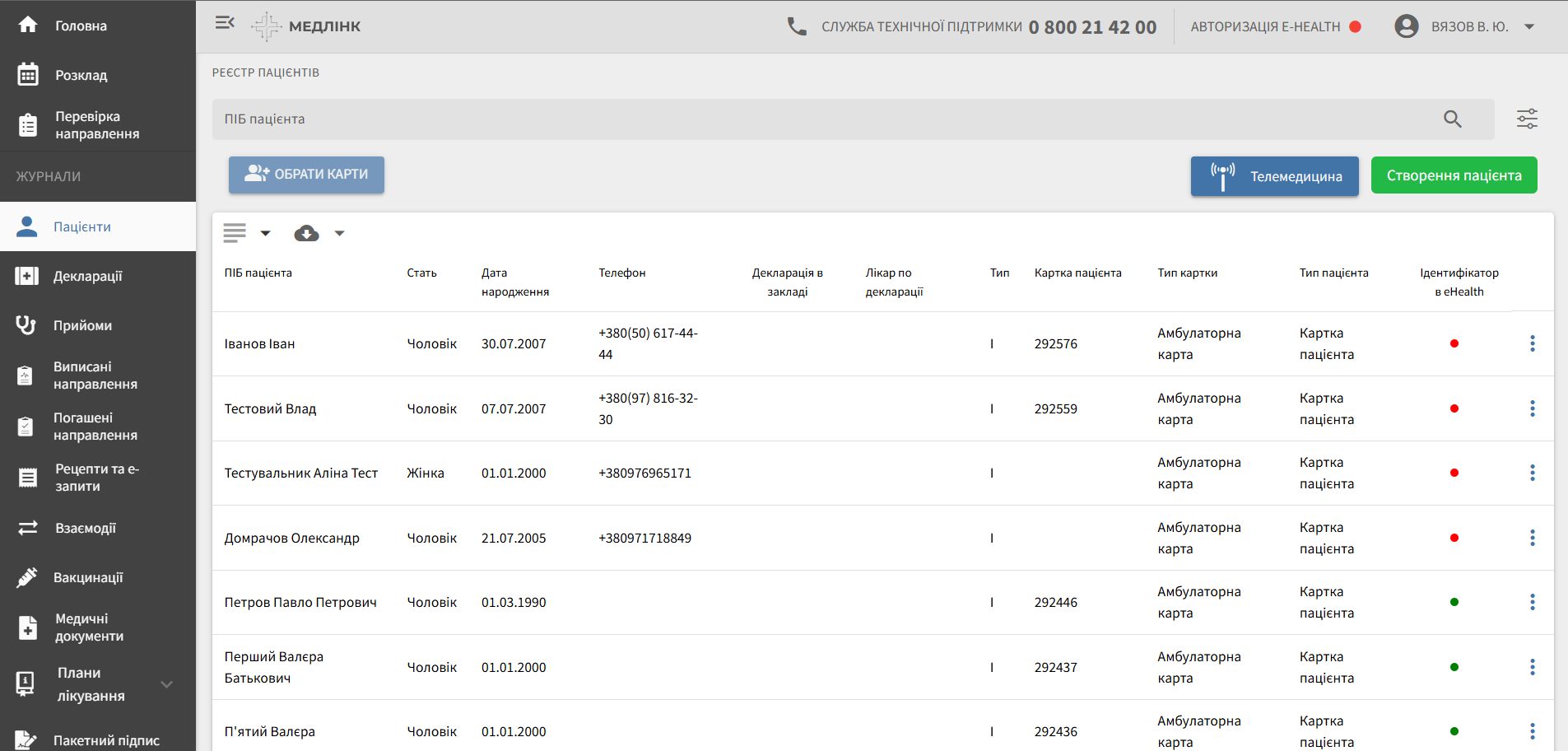Open the advanced filter sliders icon
This screenshot has width=1568, height=751.
(x=1527, y=119)
